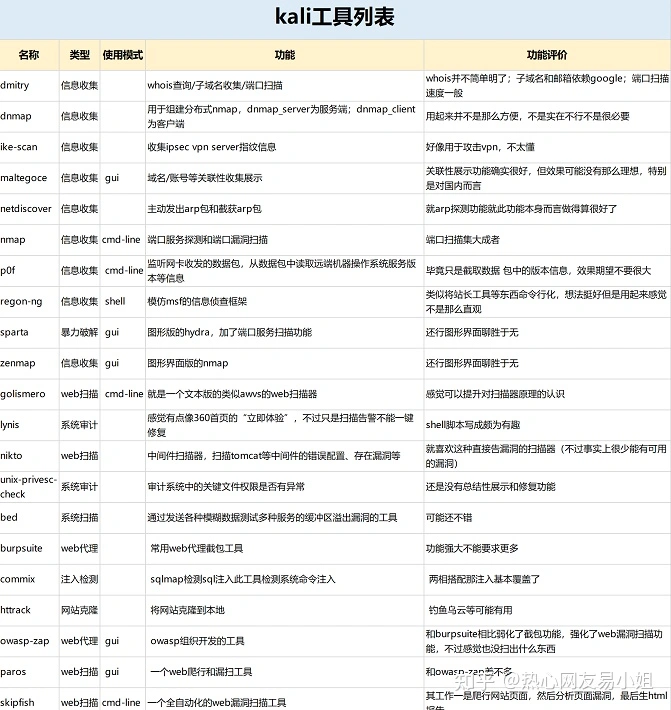Select '网站克隆' type in httrack row
Image resolution: width=671 pixels, height=710 pixels.
click(x=79, y=610)
